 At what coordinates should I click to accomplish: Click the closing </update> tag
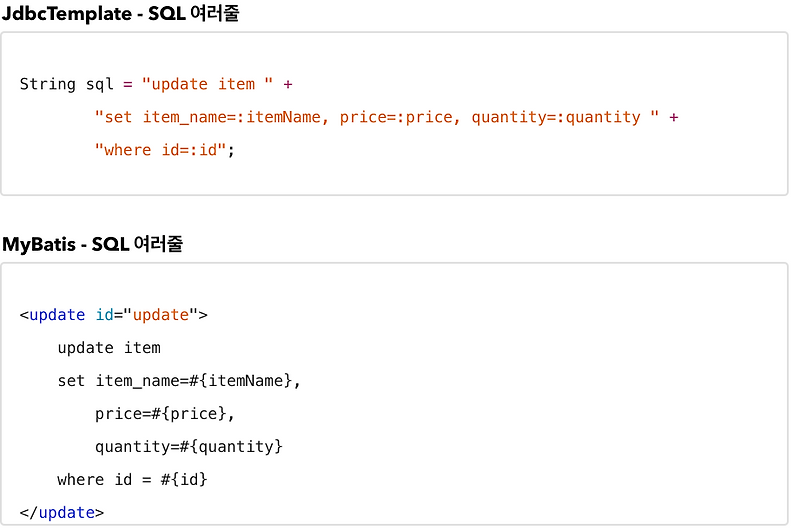[x=61, y=513]
